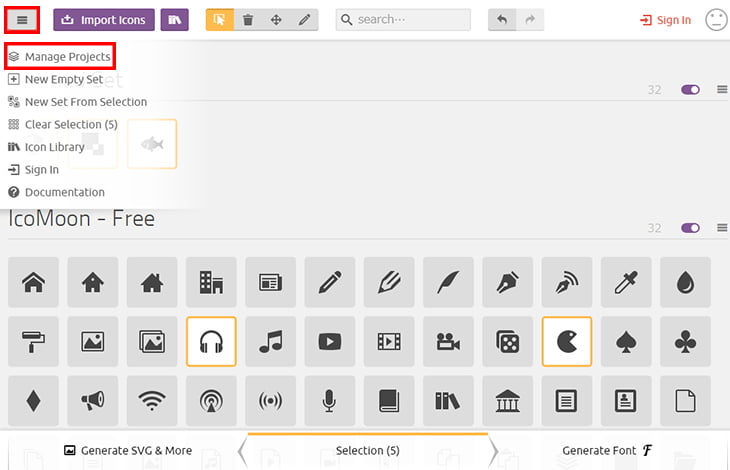Screen dimensions: 730x470
Task: Activate the trash Remove tool
Action: tap(248, 19)
